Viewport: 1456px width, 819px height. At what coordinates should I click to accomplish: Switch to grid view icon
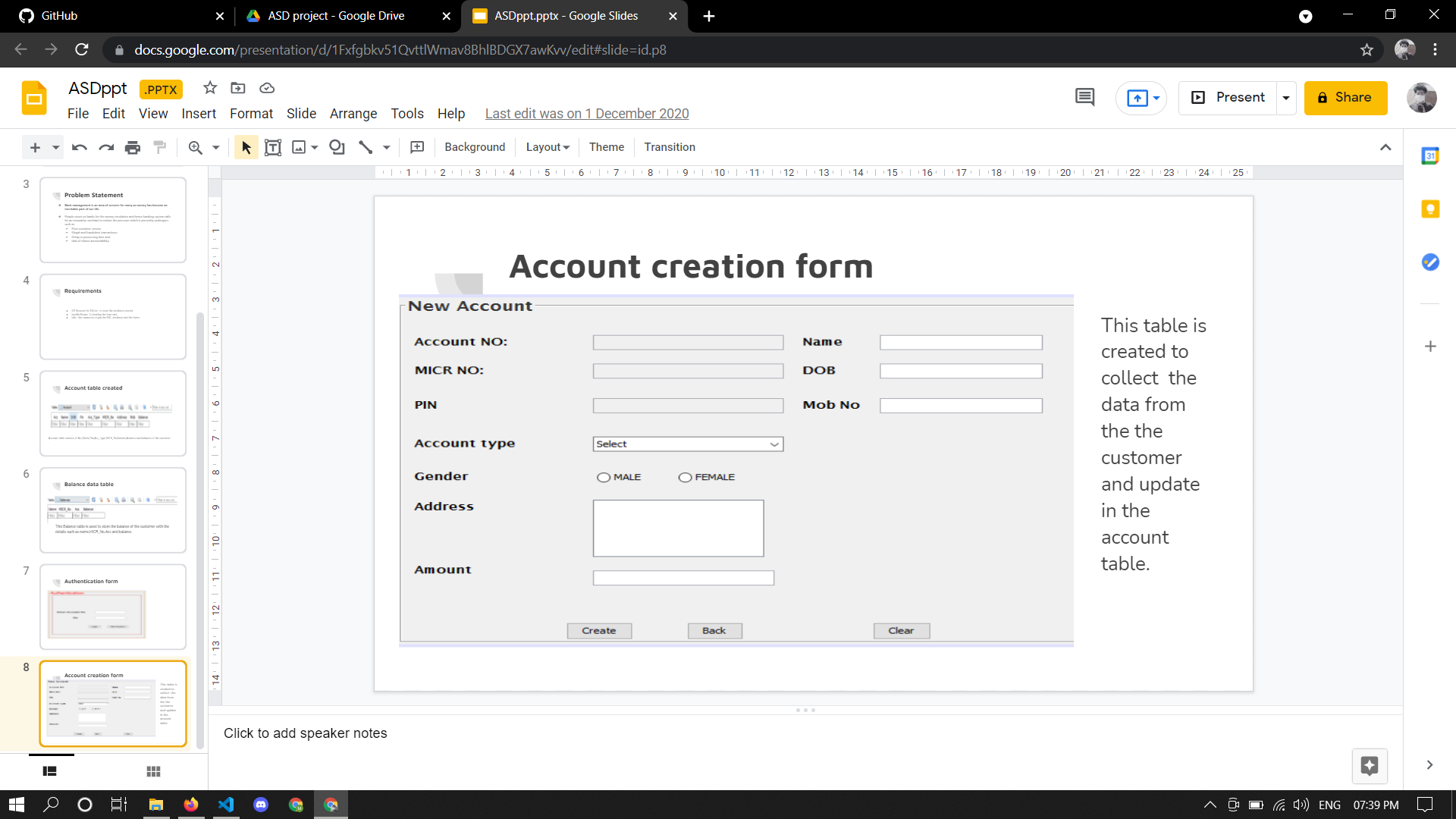coord(153,771)
